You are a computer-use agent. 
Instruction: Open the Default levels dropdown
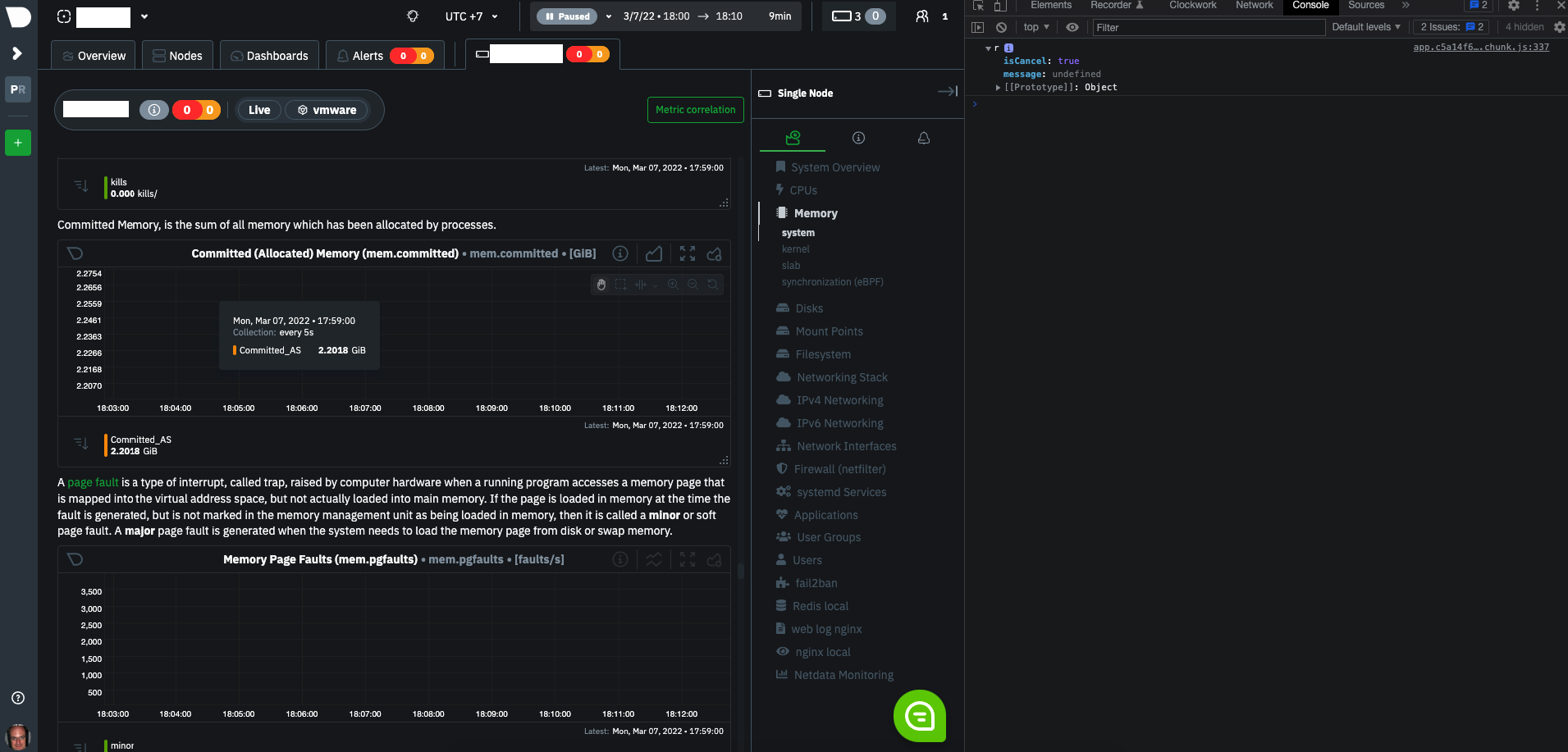[1365, 27]
